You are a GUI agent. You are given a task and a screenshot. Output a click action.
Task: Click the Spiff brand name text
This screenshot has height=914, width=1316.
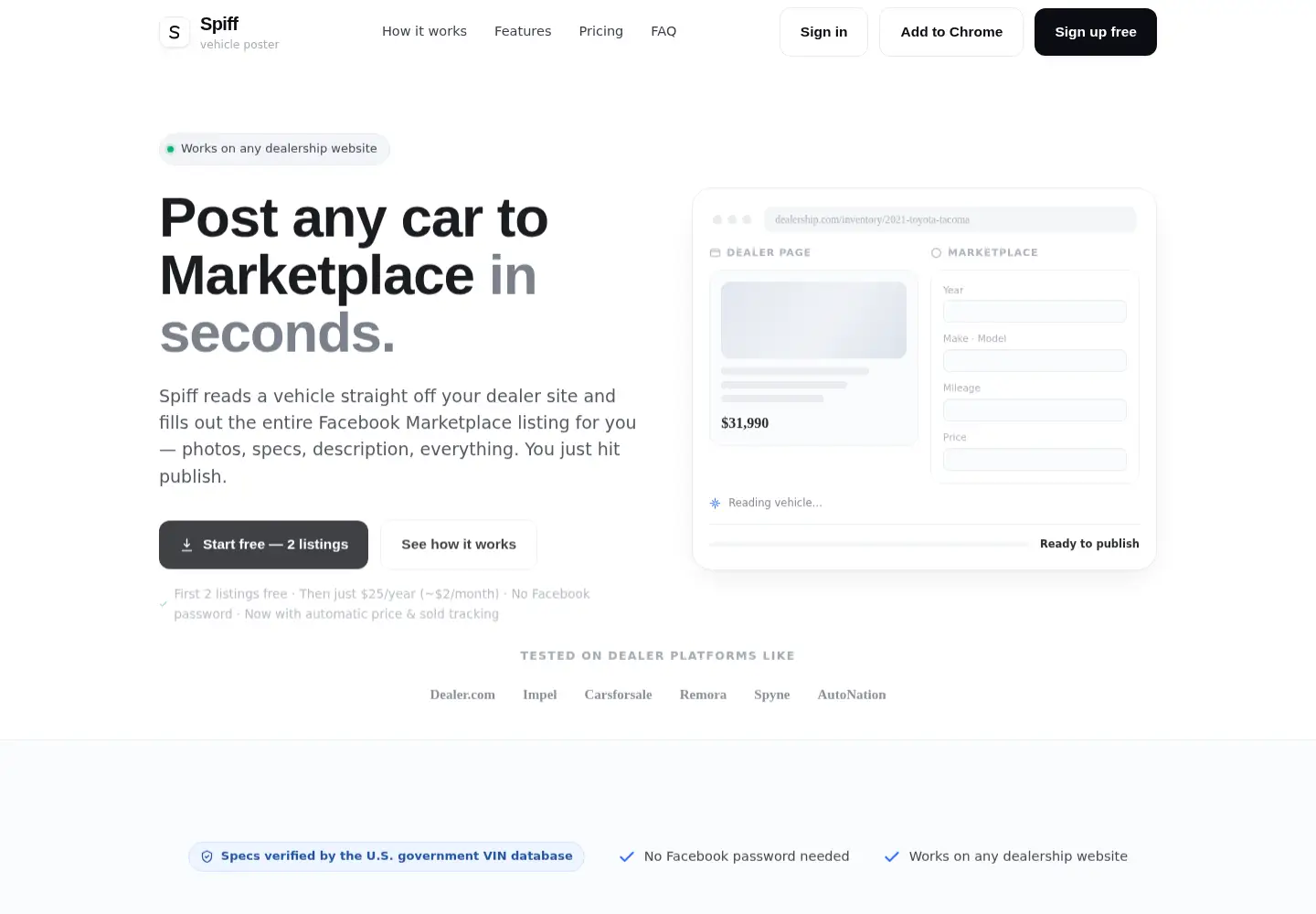pos(219,24)
